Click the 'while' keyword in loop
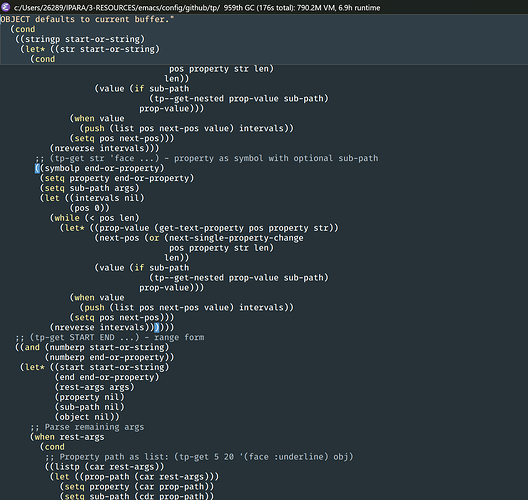The width and height of the screenshot is (528, 500). [x=67, y=218]
